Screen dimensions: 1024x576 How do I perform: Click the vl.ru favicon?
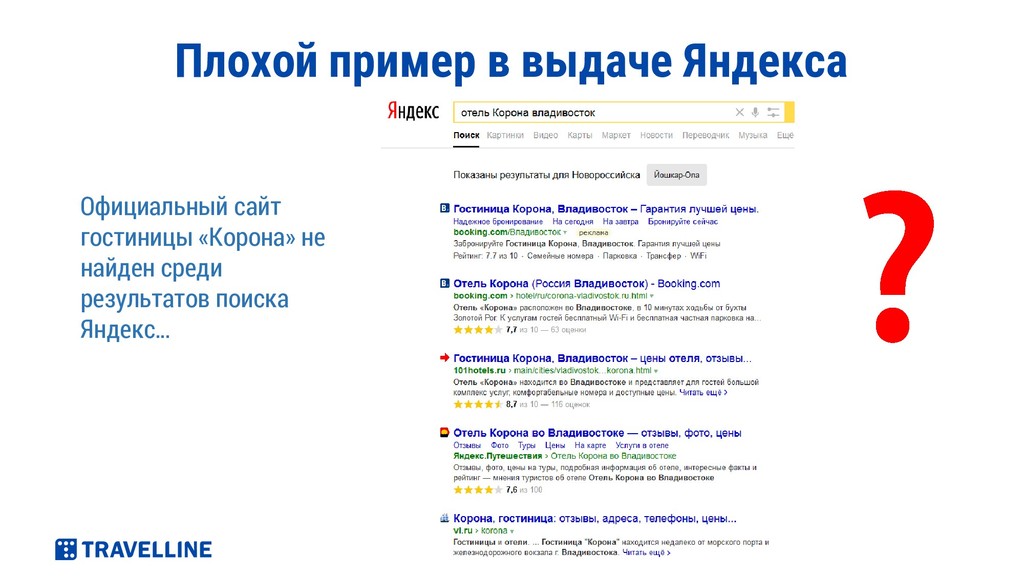445,518
